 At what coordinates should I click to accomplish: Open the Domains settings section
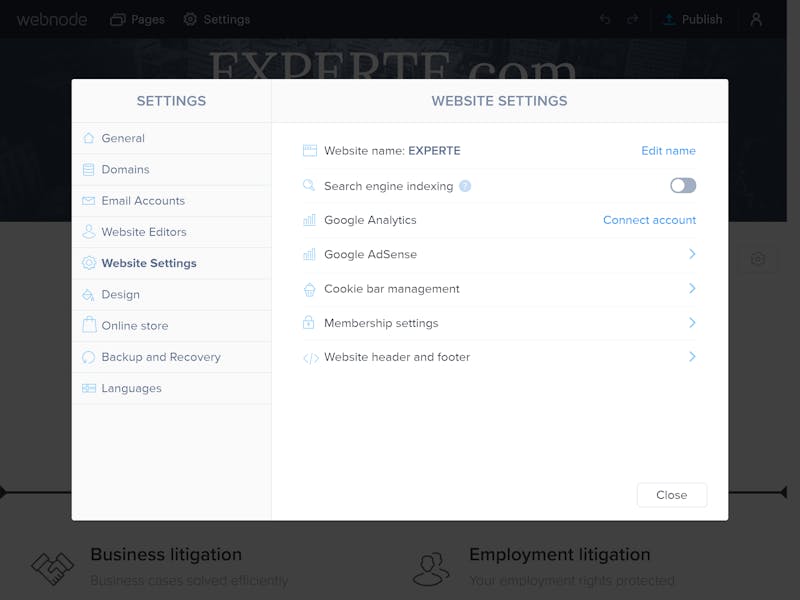click(171, 169)
